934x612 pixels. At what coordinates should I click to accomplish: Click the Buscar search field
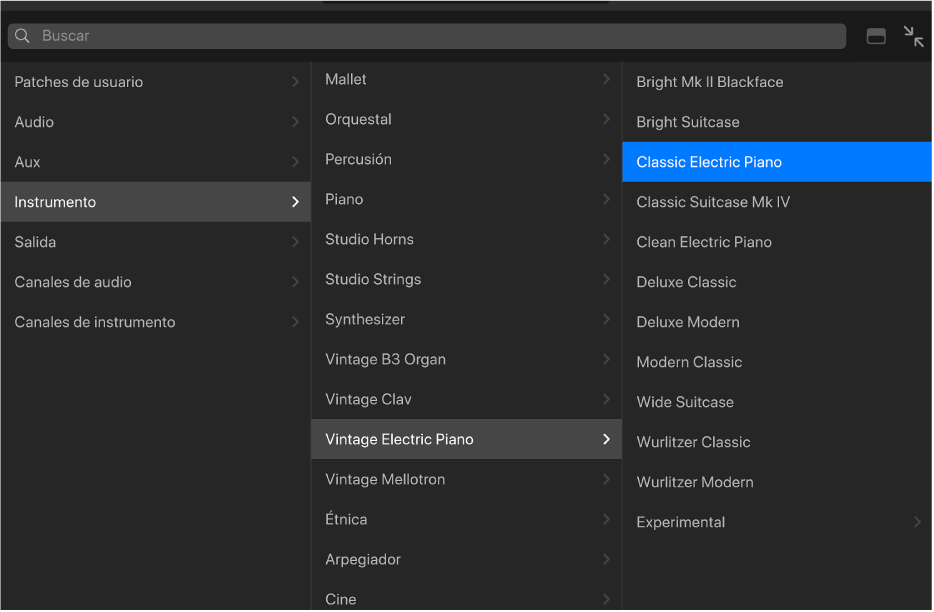426,36
